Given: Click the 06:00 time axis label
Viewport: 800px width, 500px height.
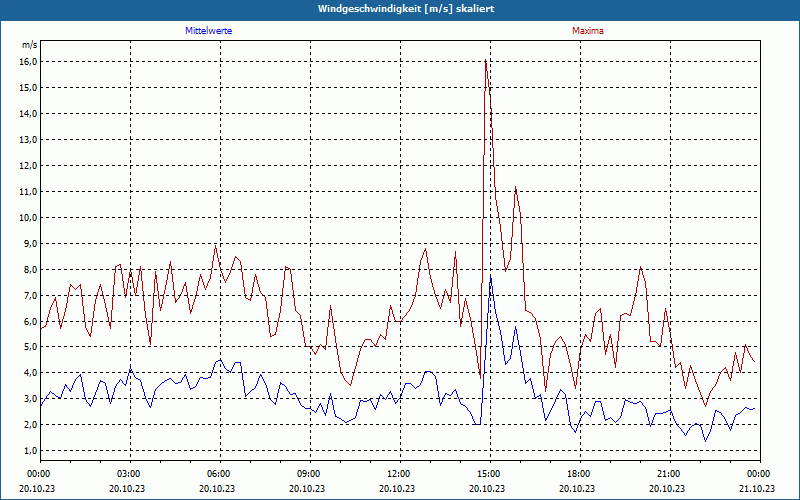Looking at the screenshot, I should (x=220, y=474).
